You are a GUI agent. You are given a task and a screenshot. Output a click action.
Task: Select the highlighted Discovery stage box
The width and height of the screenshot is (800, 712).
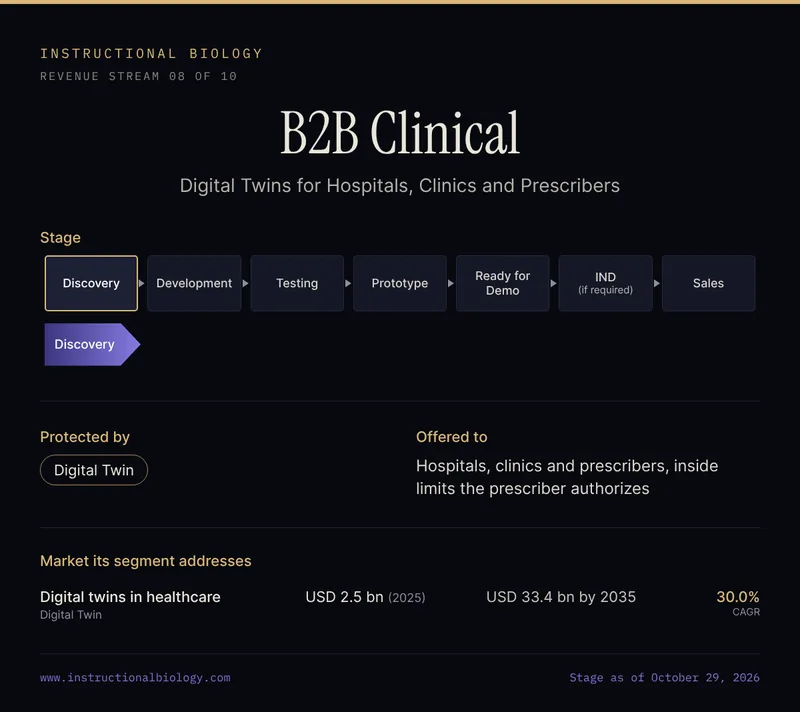click(91, 283)
